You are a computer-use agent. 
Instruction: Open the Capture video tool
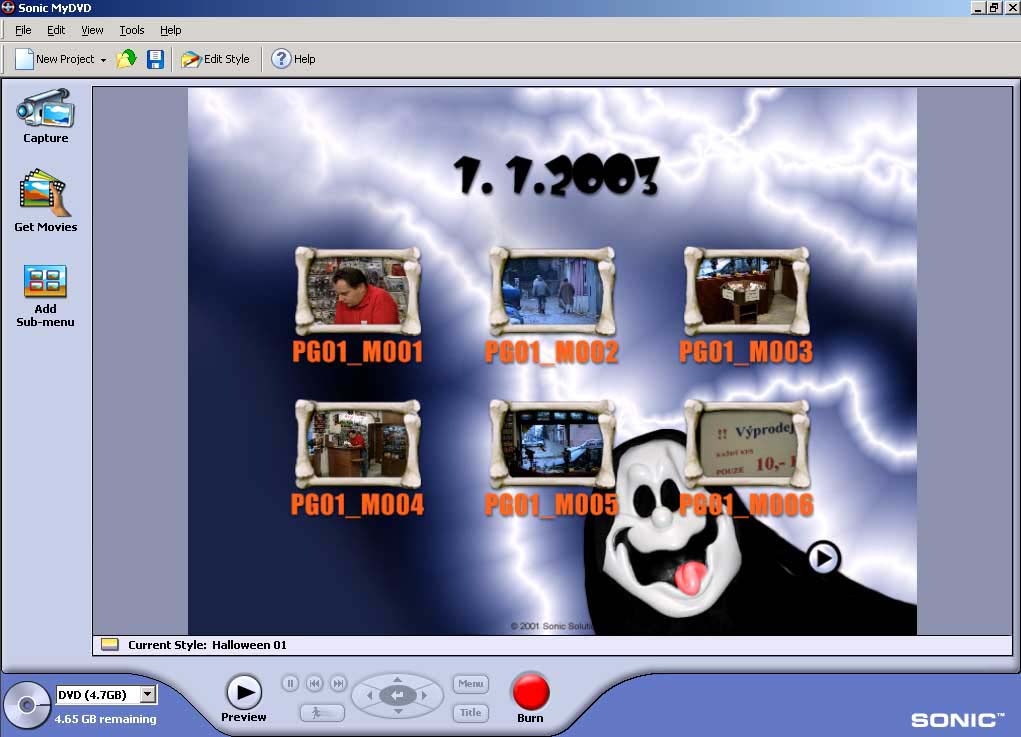[46, 116]
